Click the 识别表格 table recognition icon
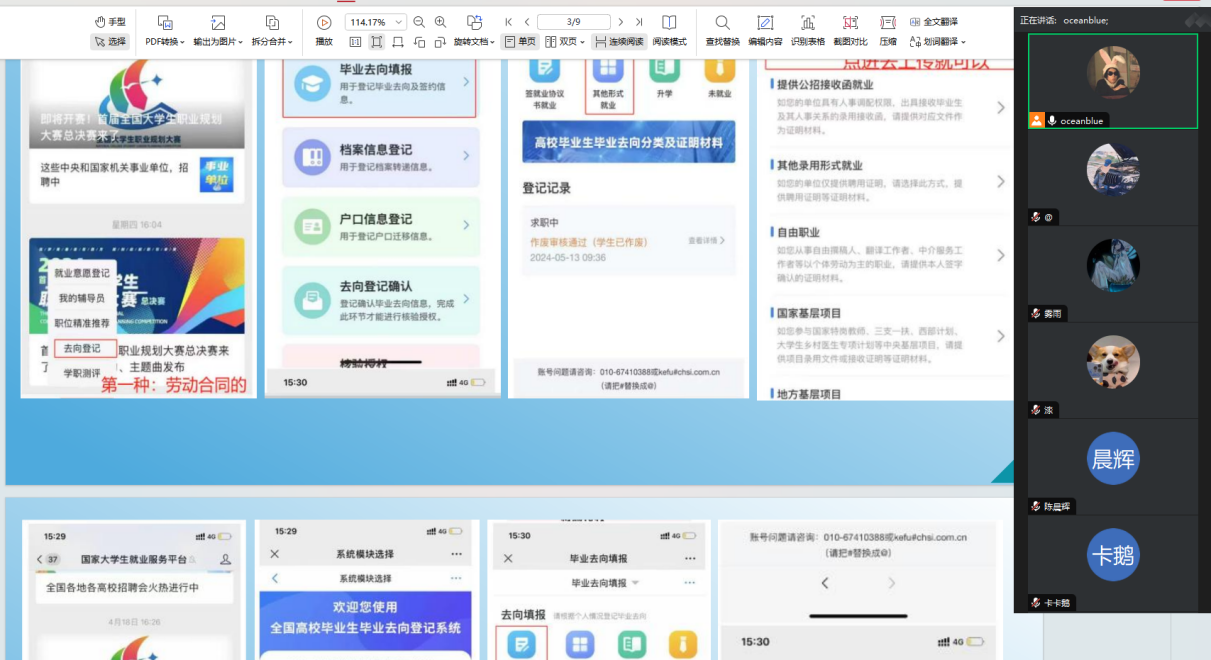1211x660 pixels. click(807, 23)
